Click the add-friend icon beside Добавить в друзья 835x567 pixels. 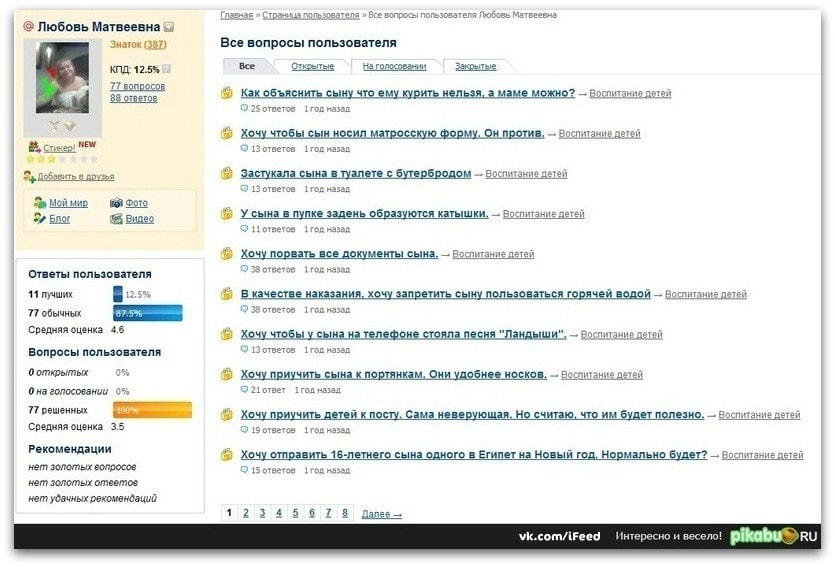[x=29, y=176]
